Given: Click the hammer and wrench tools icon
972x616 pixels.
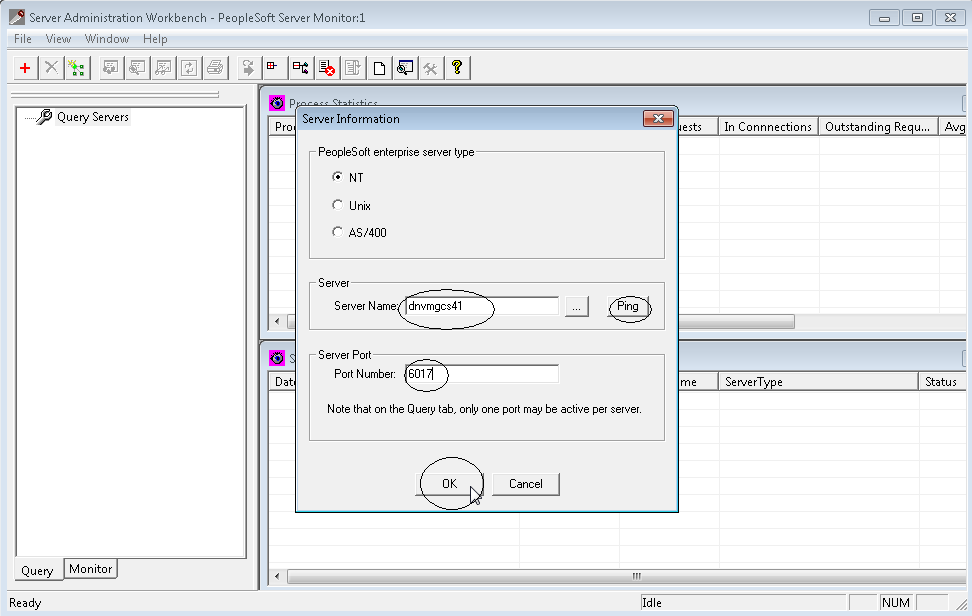Looking at the screenshot, I should click(x=431, y=68).
